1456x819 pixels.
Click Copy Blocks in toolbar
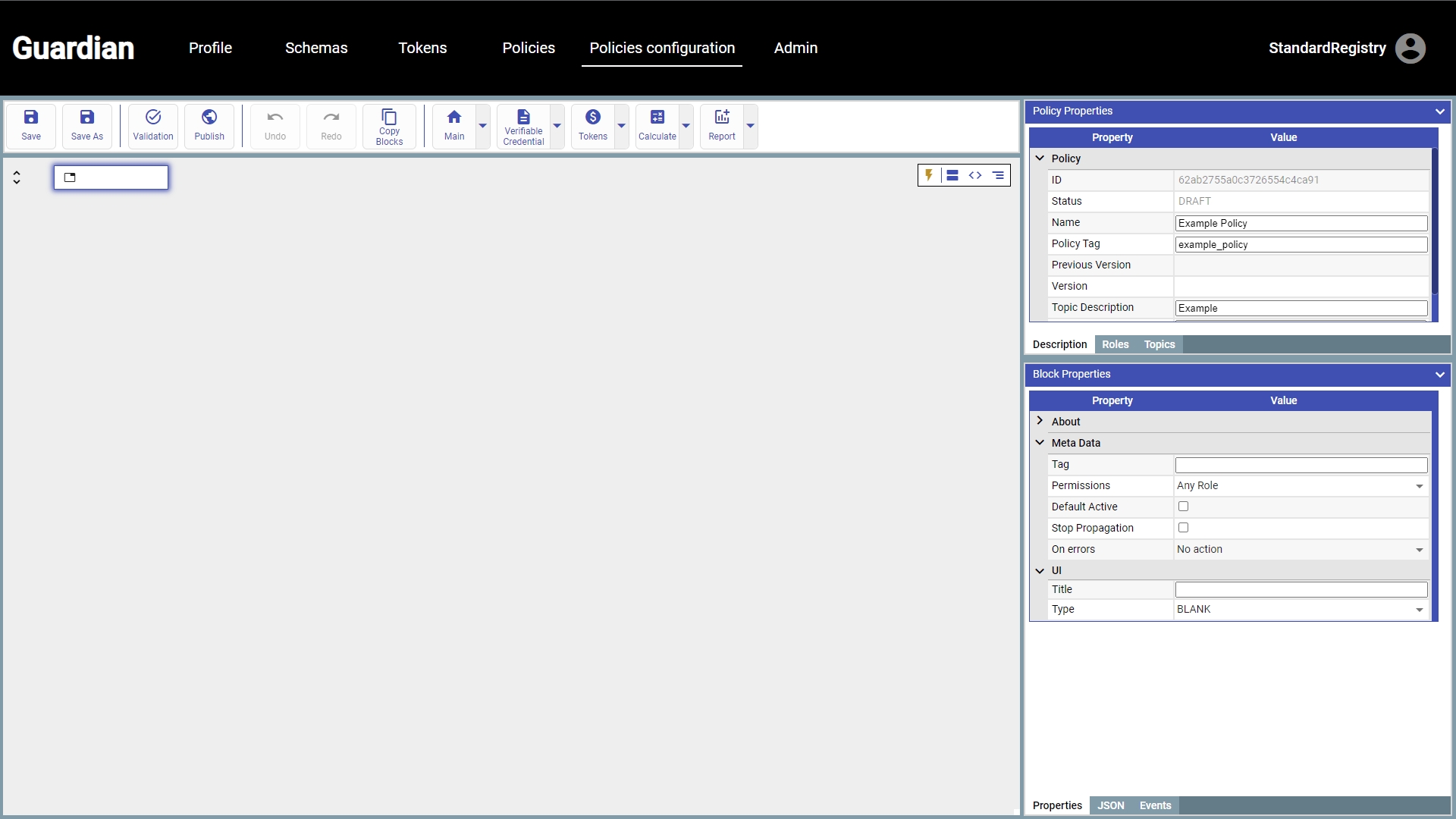click(389, 125)
